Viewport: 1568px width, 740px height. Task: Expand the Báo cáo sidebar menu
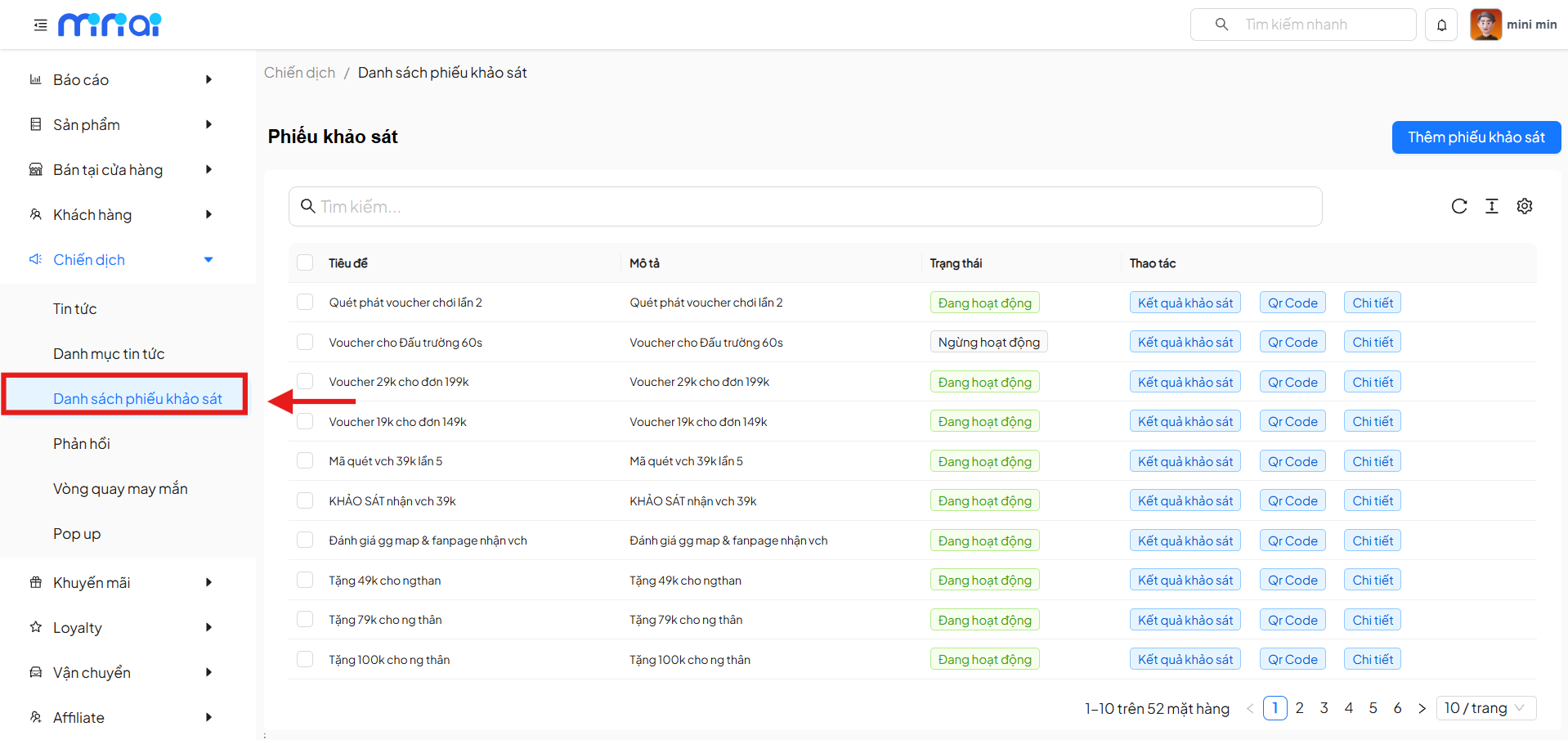[x=123, y=79]
